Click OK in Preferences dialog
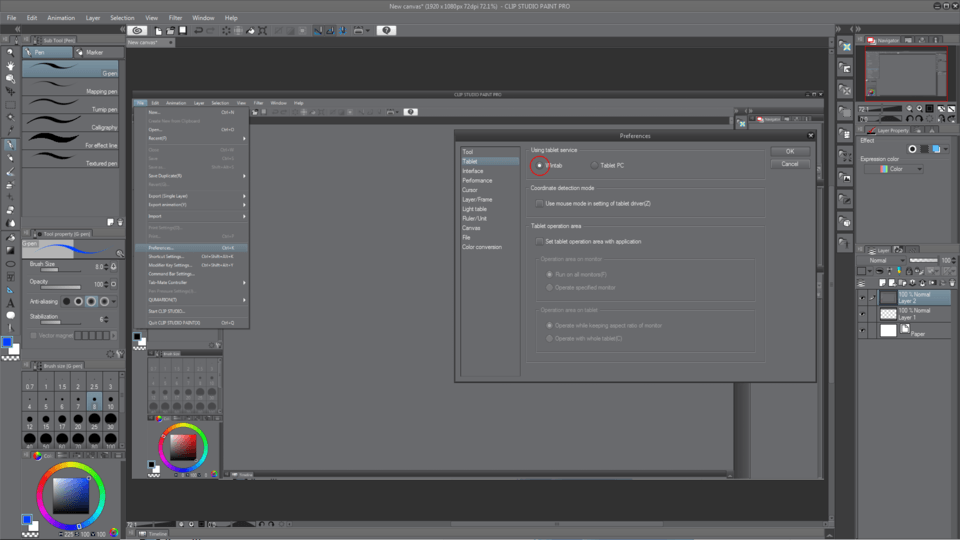This screenshot has height=540, width=960. click(x=789, y=151)
